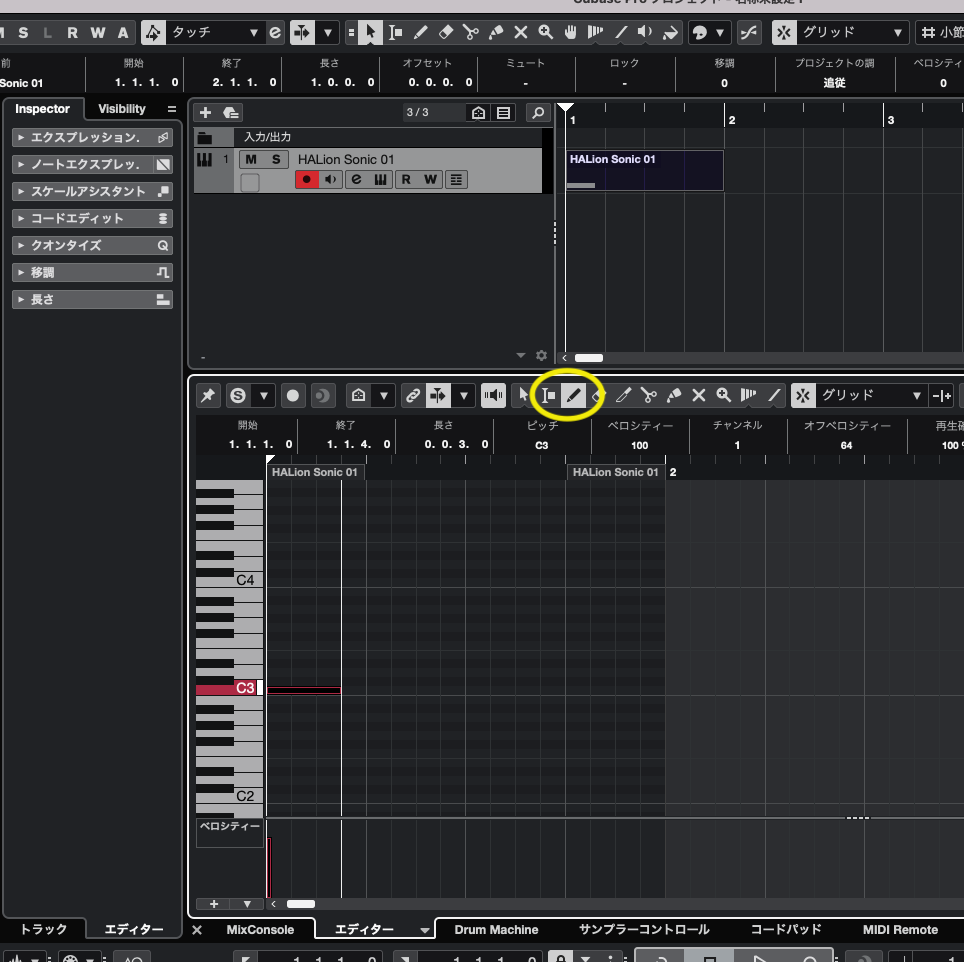Viewport: 964px width, 962px height.
Task: Pick the Line tool in project toolbar
Action: coord(621,32)
